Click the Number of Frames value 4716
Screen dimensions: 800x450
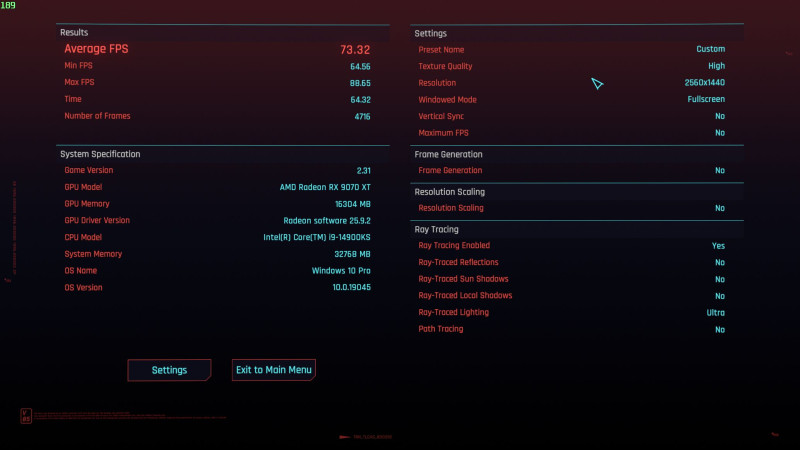pyautogui.click(x=362, y=116)
